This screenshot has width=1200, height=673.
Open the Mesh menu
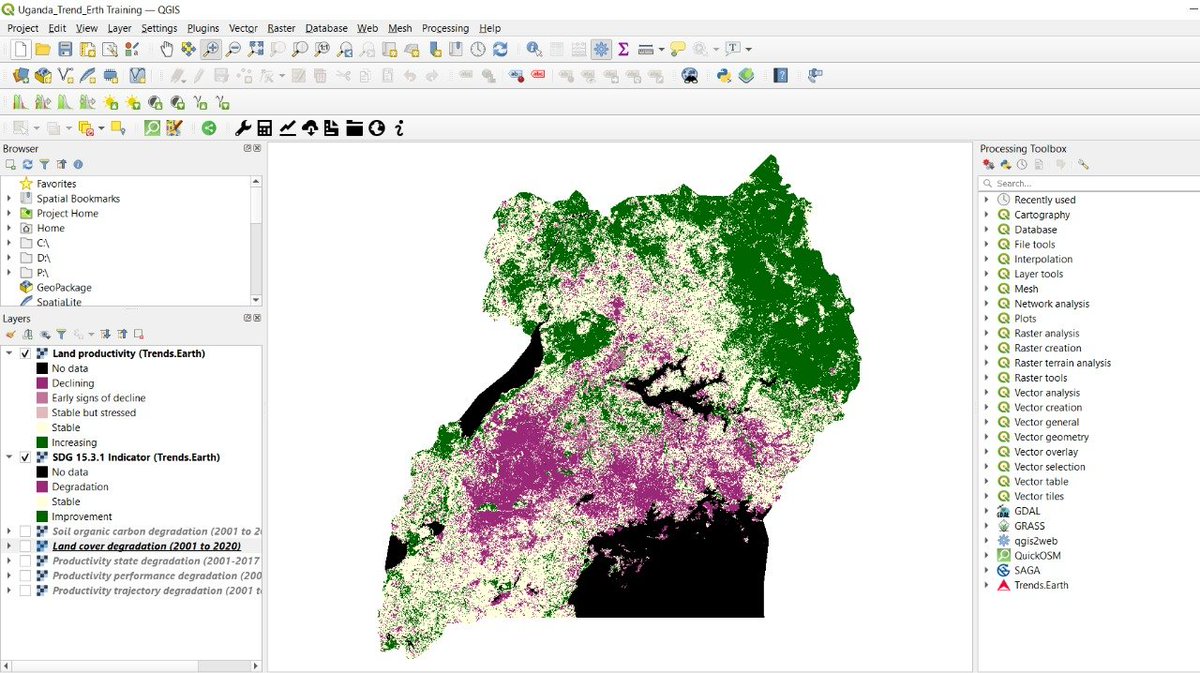pos(400,28)
